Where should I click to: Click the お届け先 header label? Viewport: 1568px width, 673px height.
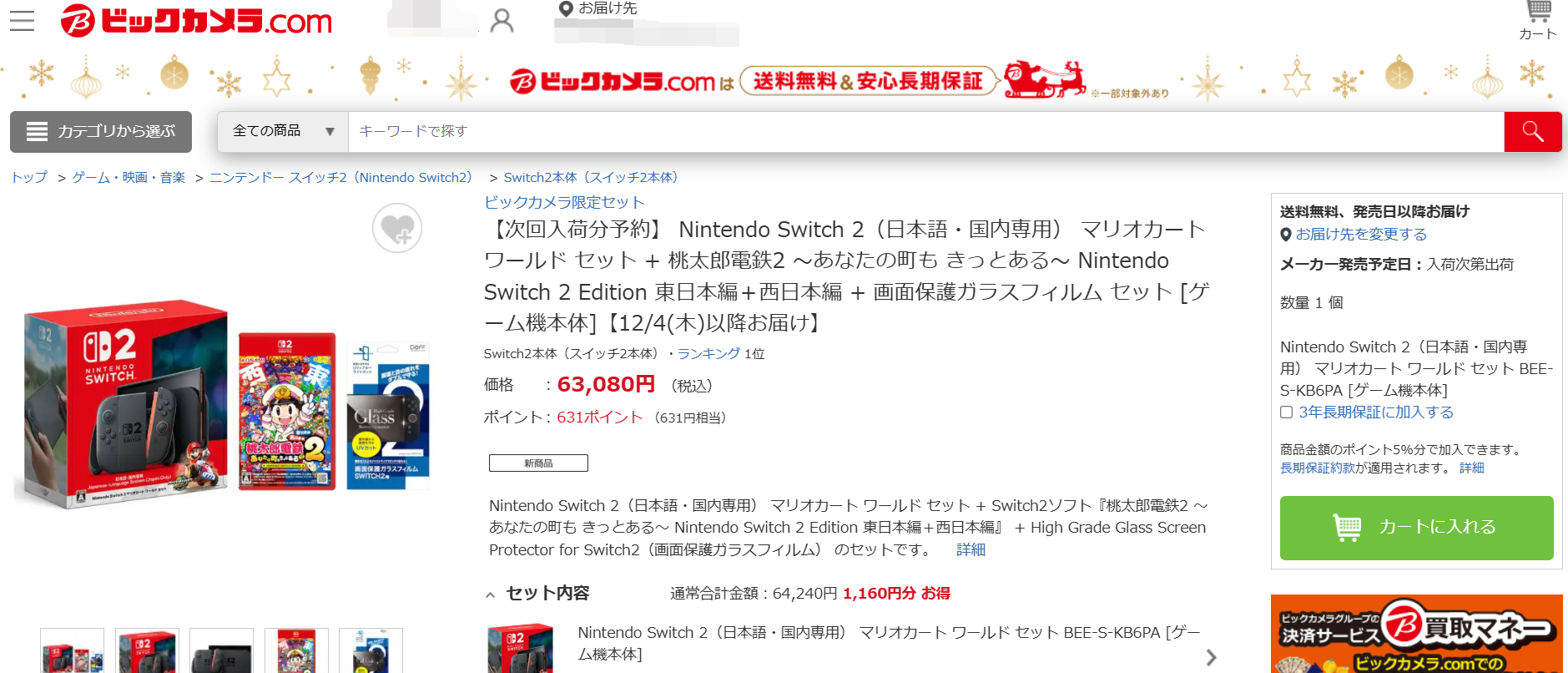[x=608, y=8]
